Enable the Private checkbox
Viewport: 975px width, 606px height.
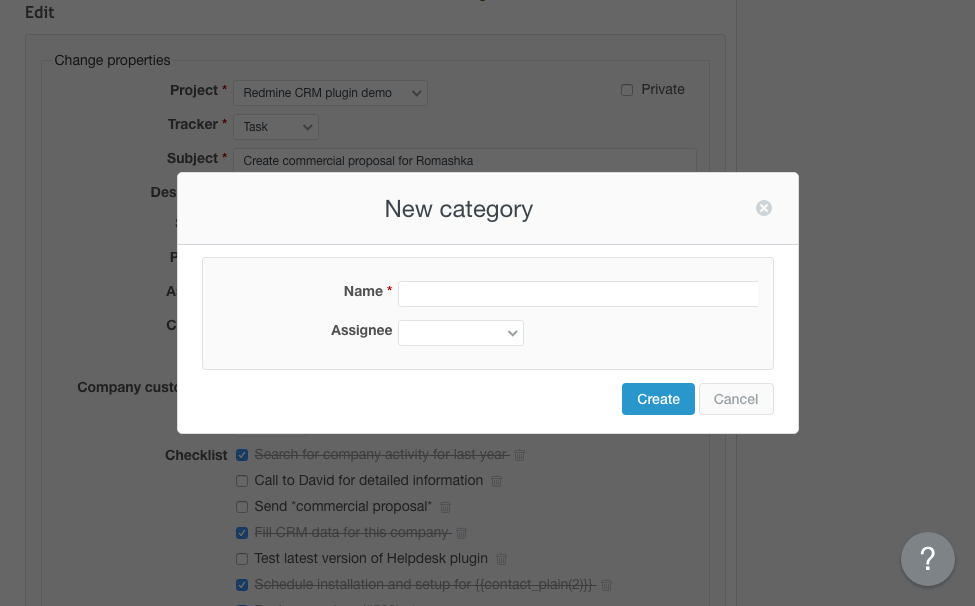[627, 90]
